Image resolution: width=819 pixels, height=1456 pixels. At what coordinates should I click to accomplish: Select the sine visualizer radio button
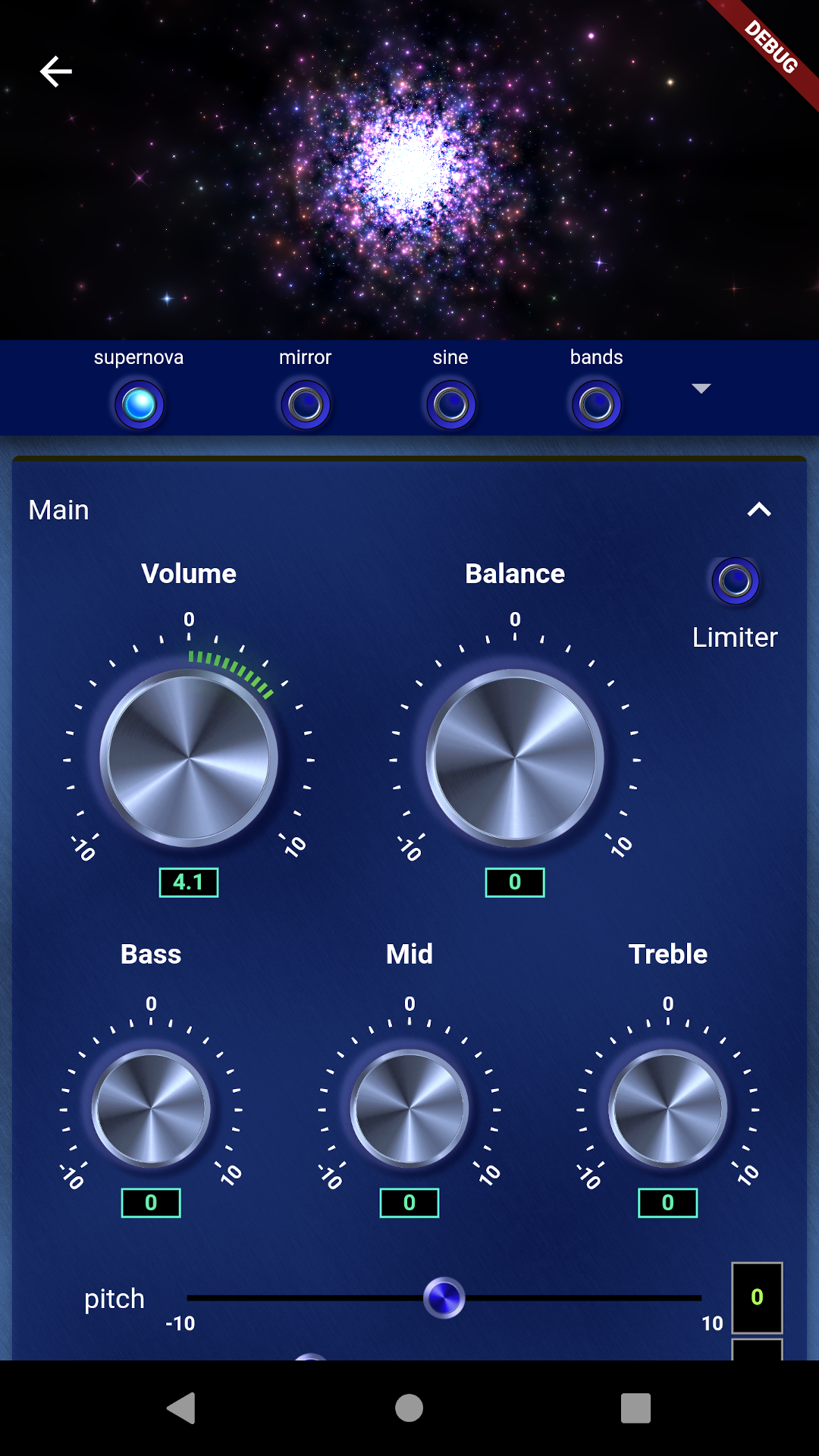[450, 404]
